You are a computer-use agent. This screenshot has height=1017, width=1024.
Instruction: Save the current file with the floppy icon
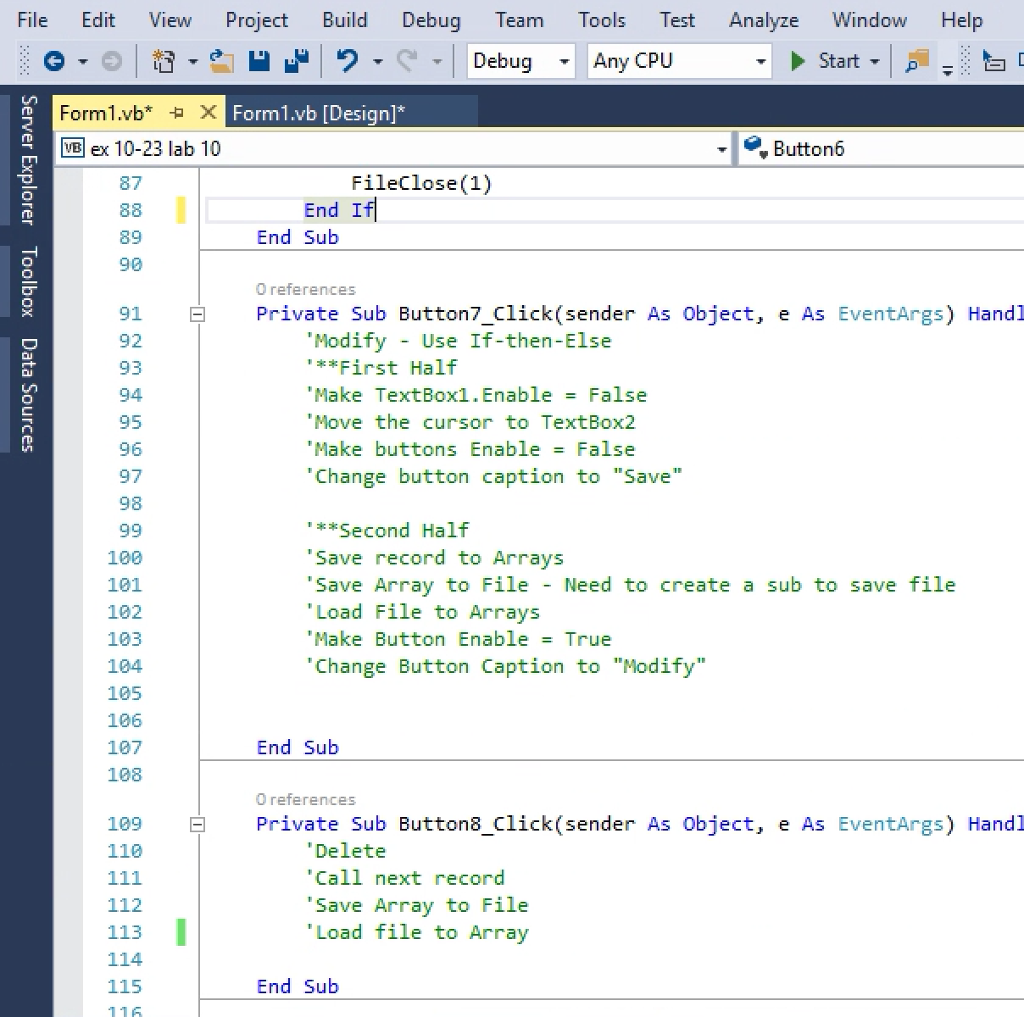pos(259,62)
